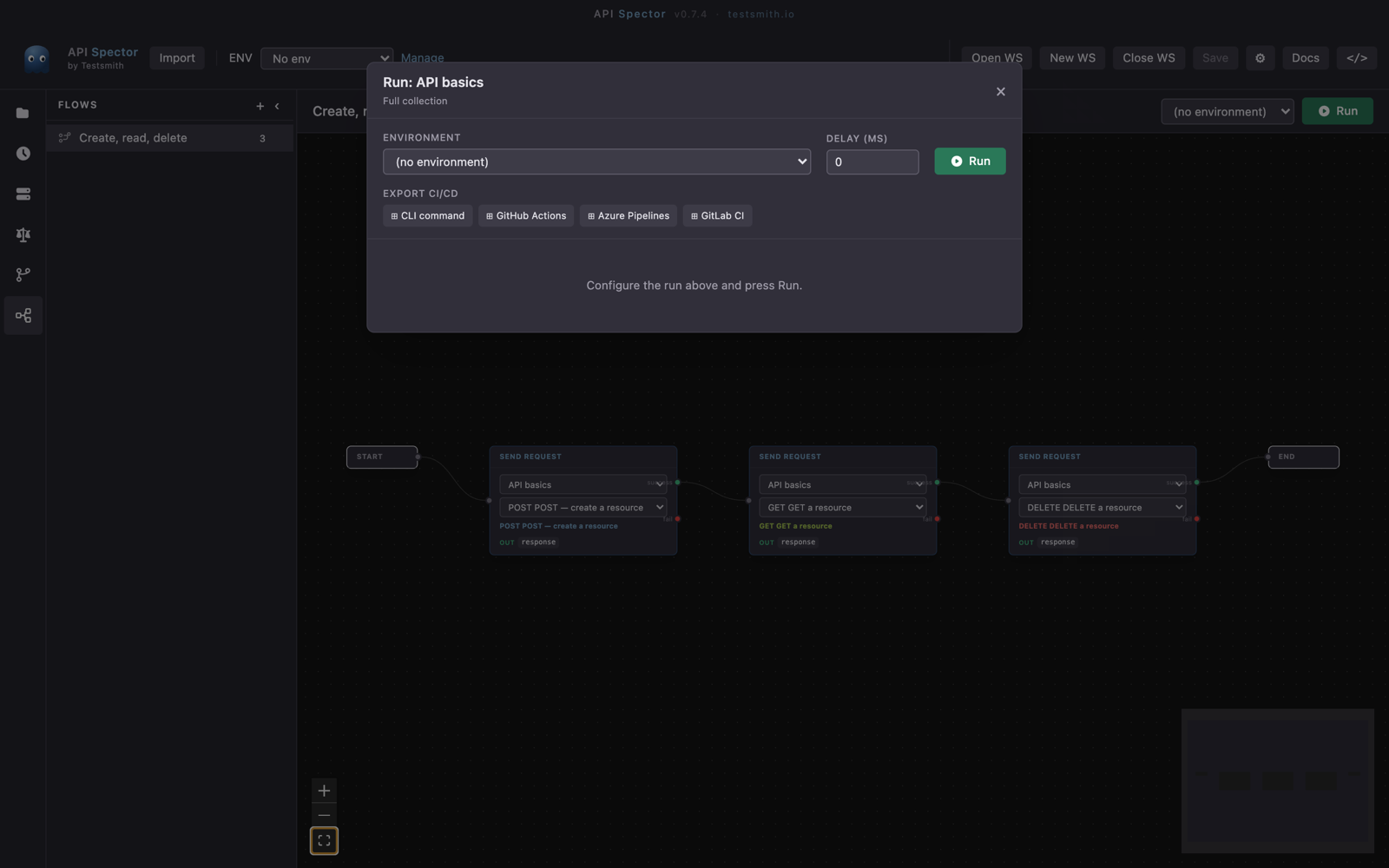Focus the Delay (ms) input field

872,162
